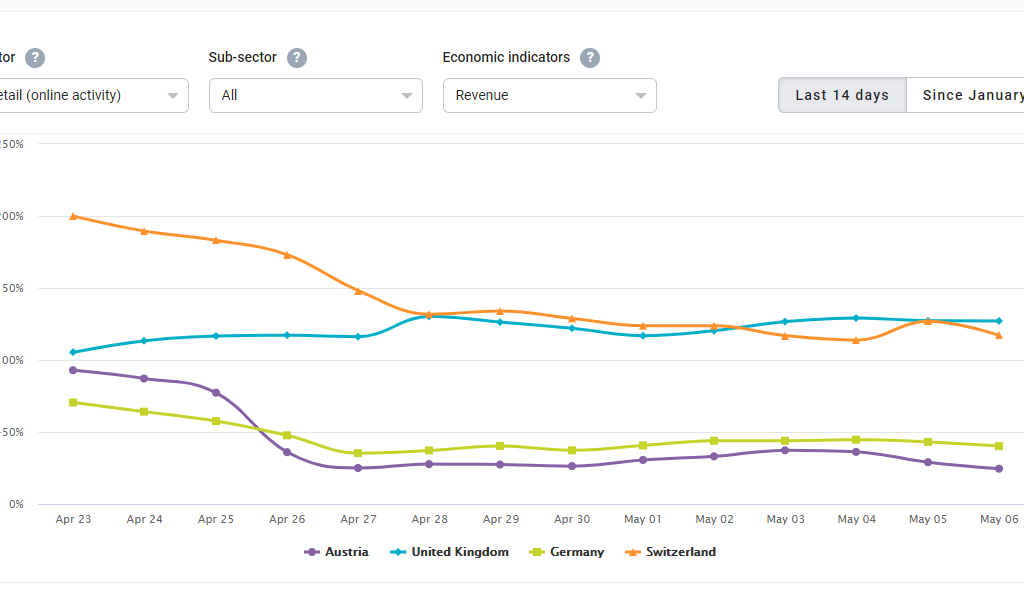This screenshot has width=1024, height=593.
Task: Click the United Kingdom data point on Apr 28
Action: (429, 316)
